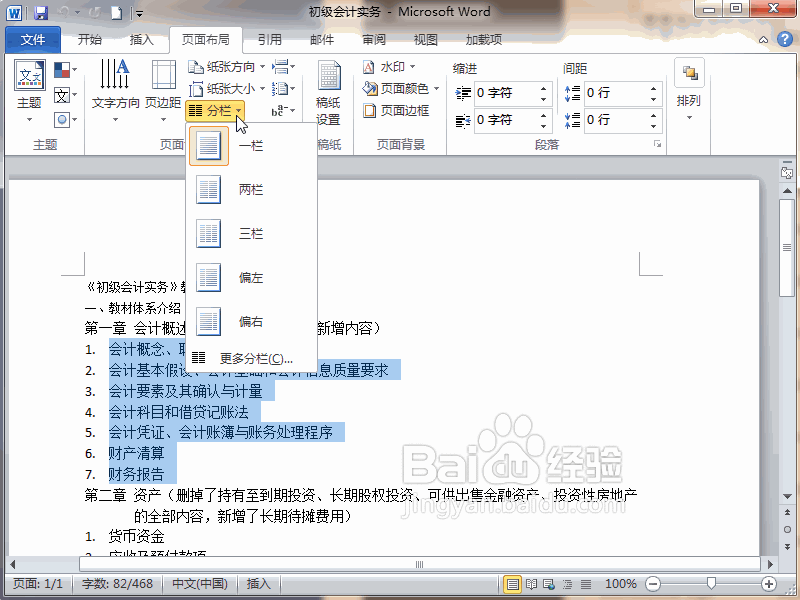Select 偏右 right column layout
The height and width of the screenshot is (600, 800).
[252, 321]
